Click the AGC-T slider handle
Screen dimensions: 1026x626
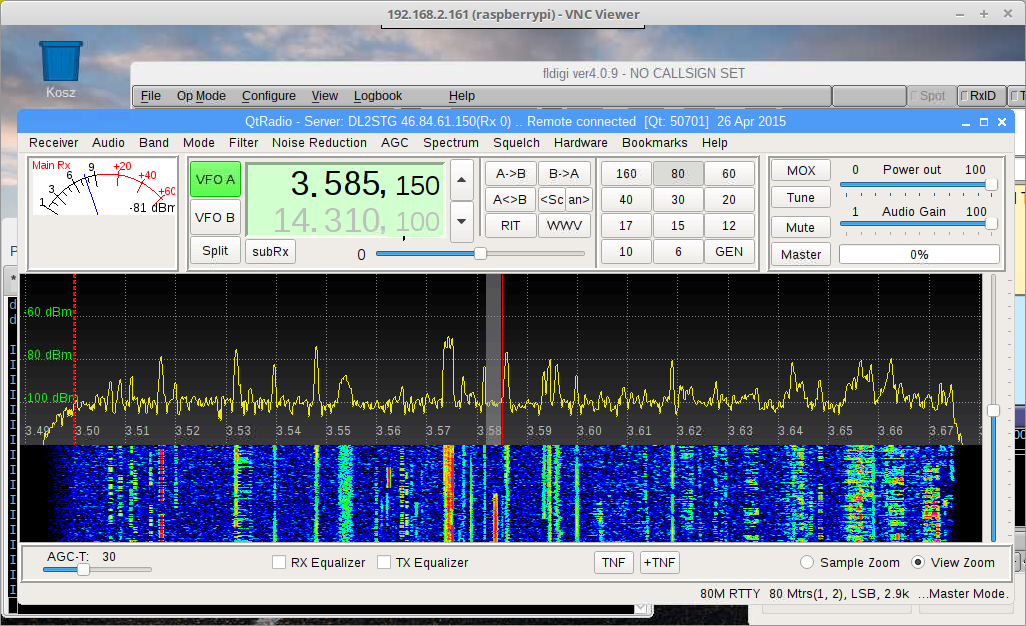point(83,569)
